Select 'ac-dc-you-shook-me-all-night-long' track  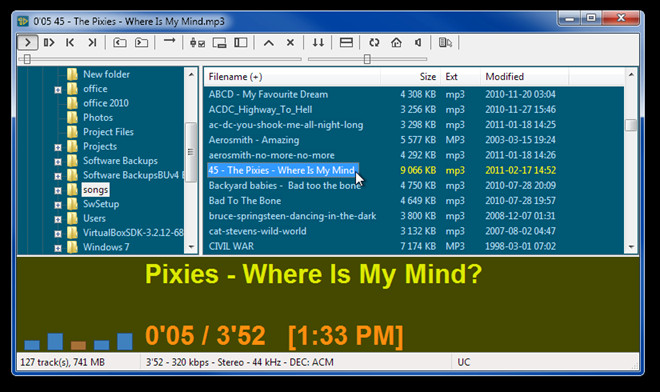point(286,125)
